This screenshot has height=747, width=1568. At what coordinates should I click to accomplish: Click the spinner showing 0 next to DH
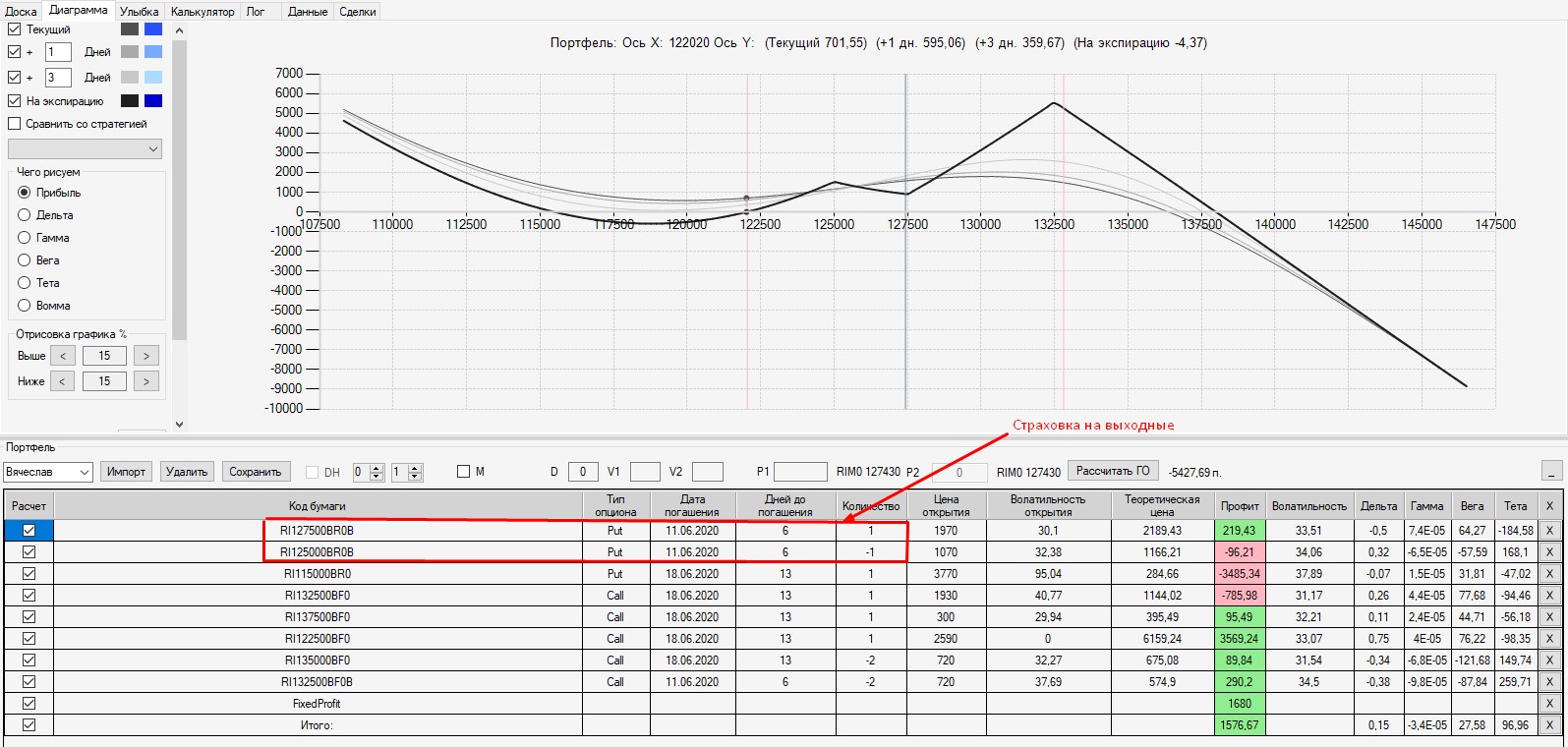(369, 472)
